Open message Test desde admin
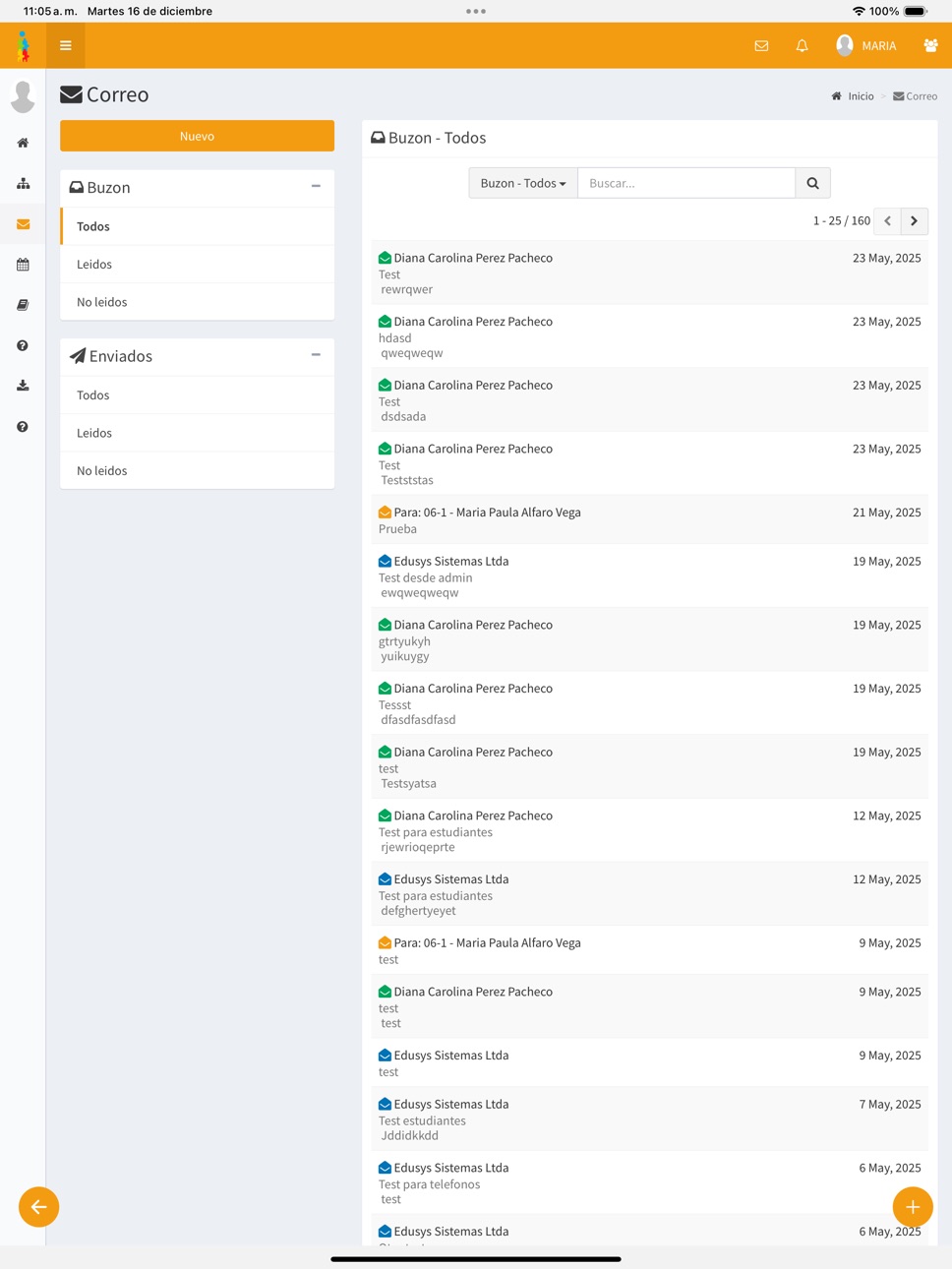Viewport: 952px width, 1269px height. click(x=649, y=576)
